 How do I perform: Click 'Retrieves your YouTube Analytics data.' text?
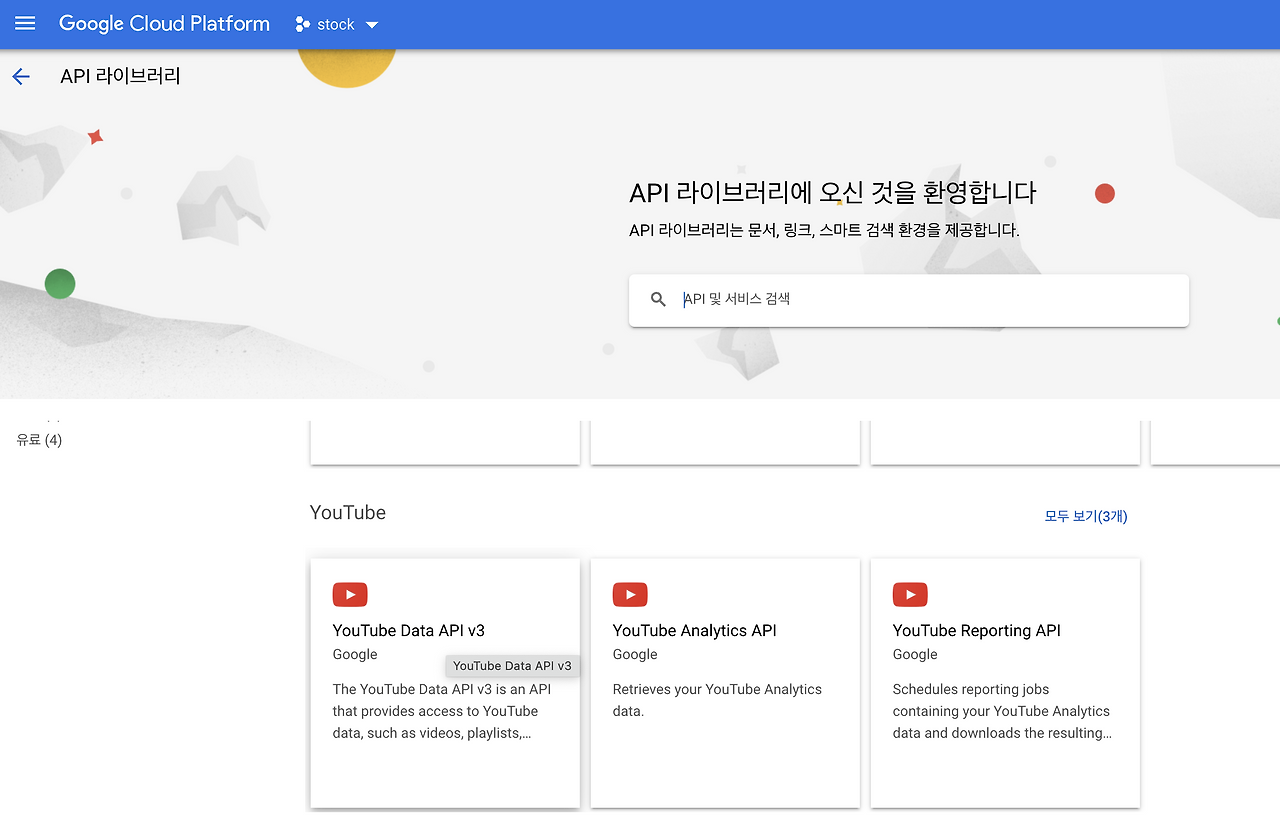(717, 700)
